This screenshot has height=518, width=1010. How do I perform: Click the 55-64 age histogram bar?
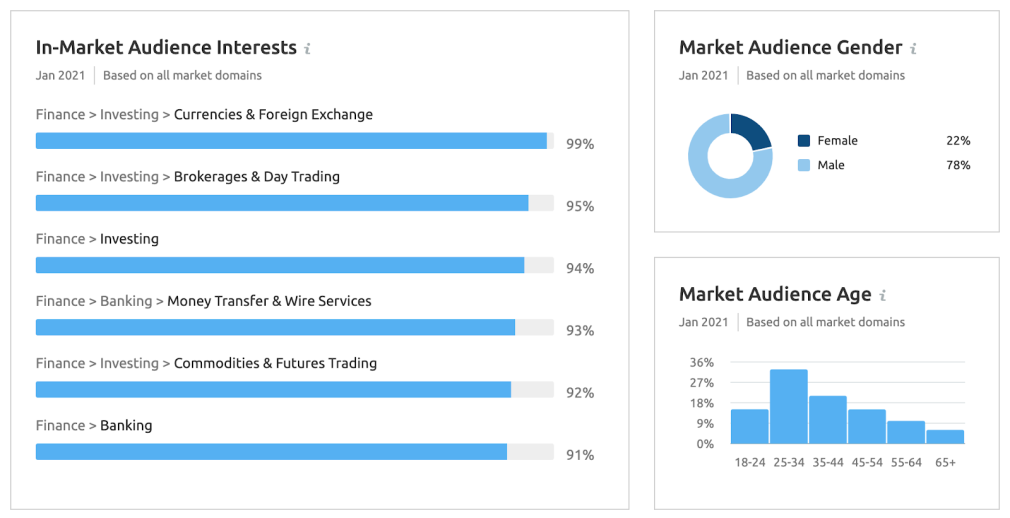tap(906, 432)
